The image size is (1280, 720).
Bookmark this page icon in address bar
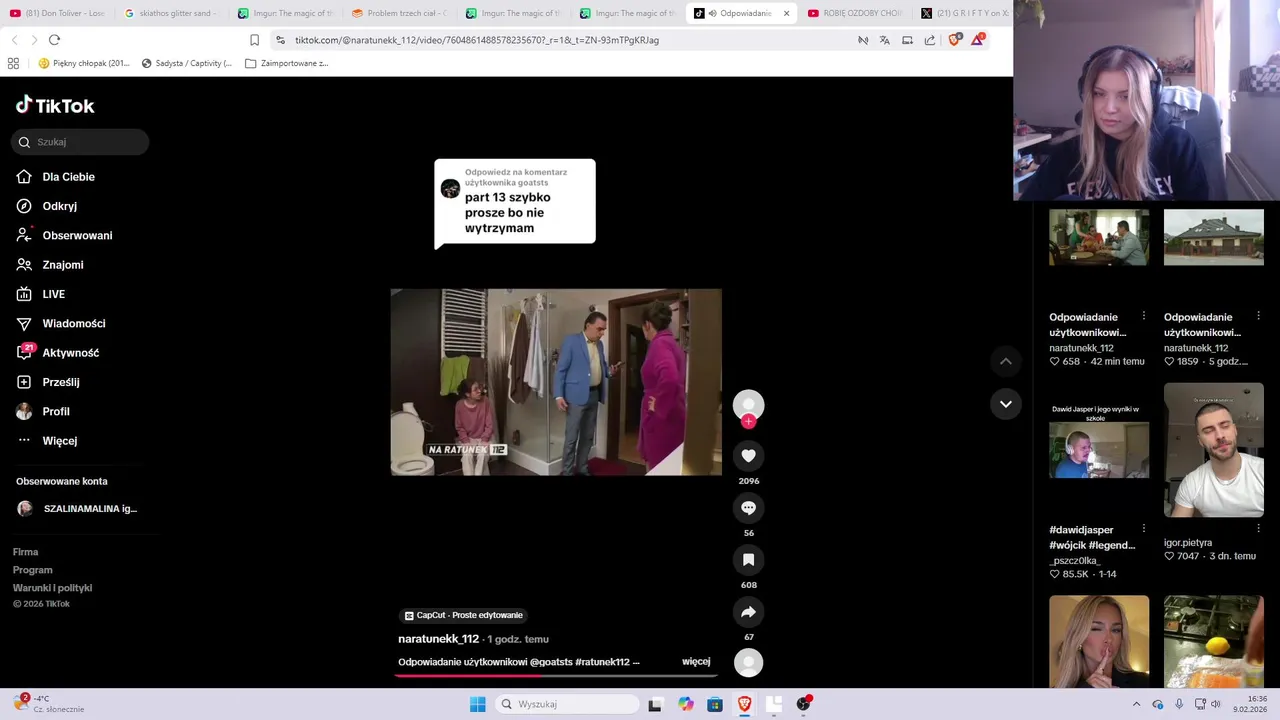(x=254, y=40)
